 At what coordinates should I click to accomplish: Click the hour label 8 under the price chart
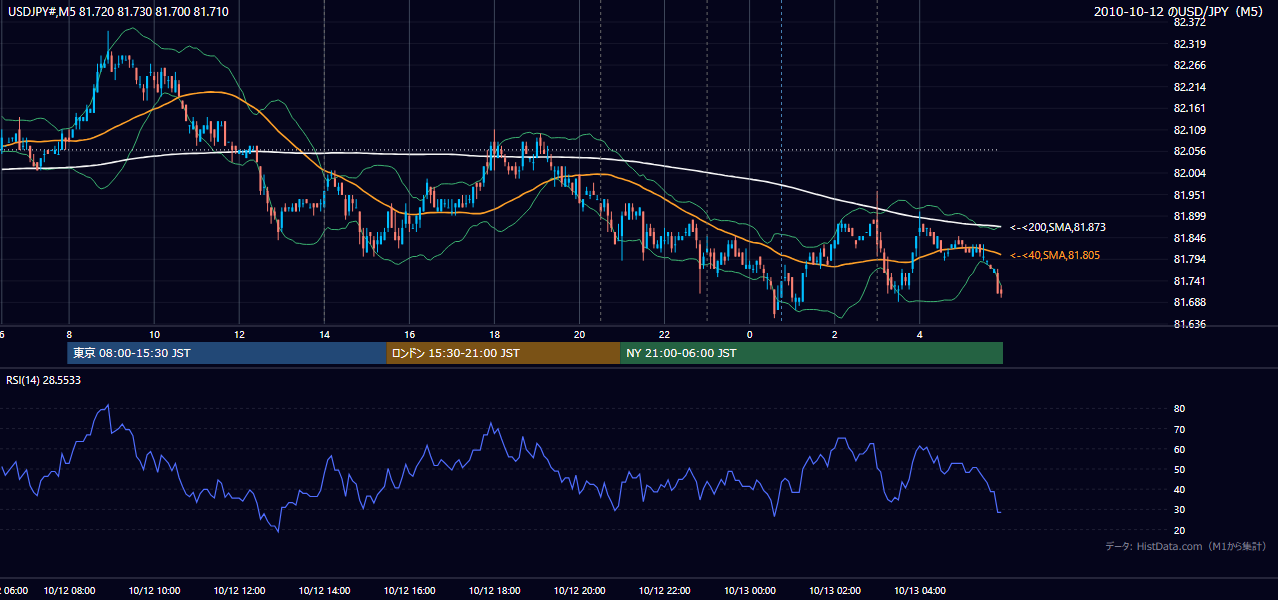pyautogui.click(x=68, y=334)
